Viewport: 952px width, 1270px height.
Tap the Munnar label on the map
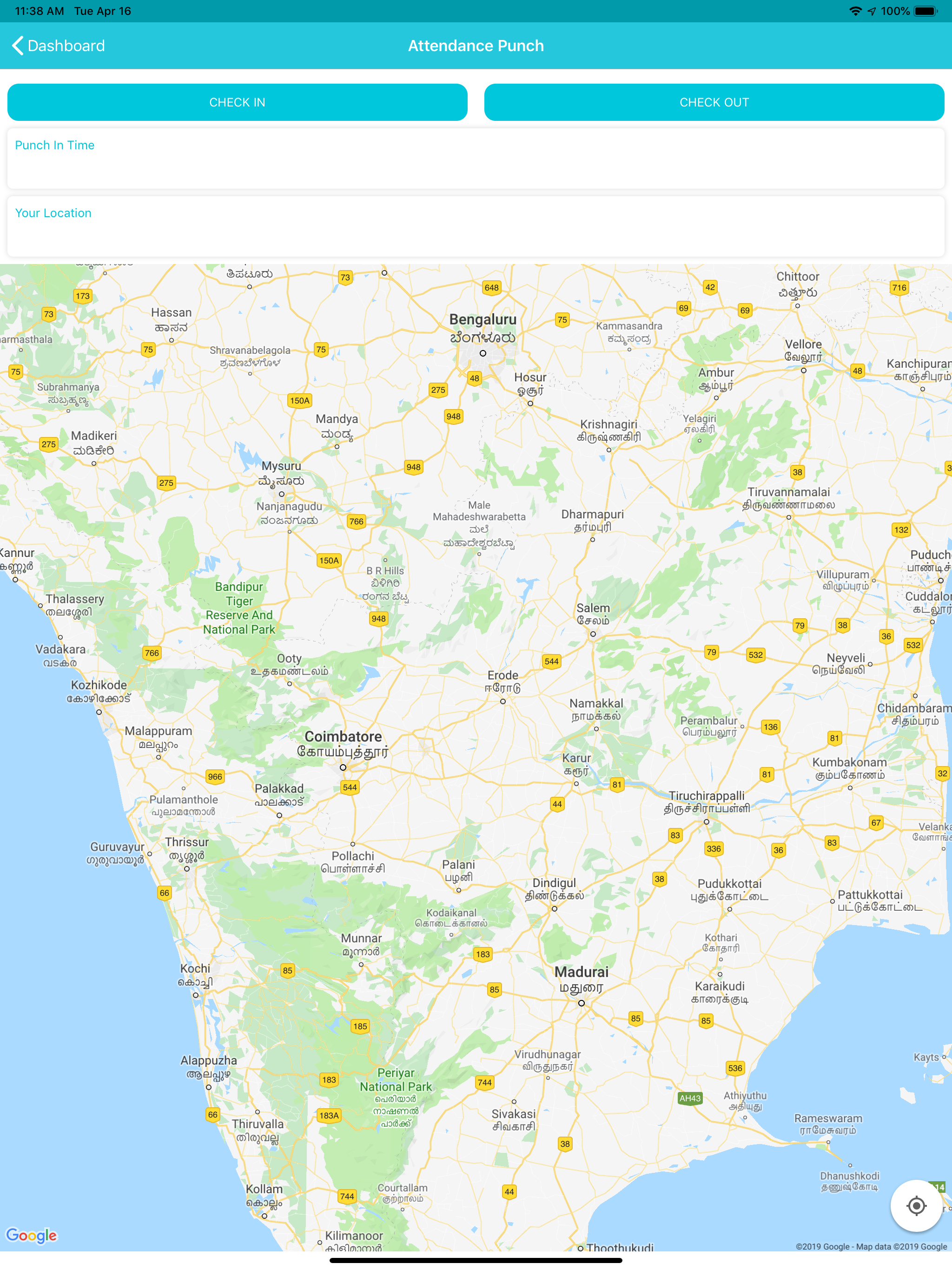coord(361,945)
